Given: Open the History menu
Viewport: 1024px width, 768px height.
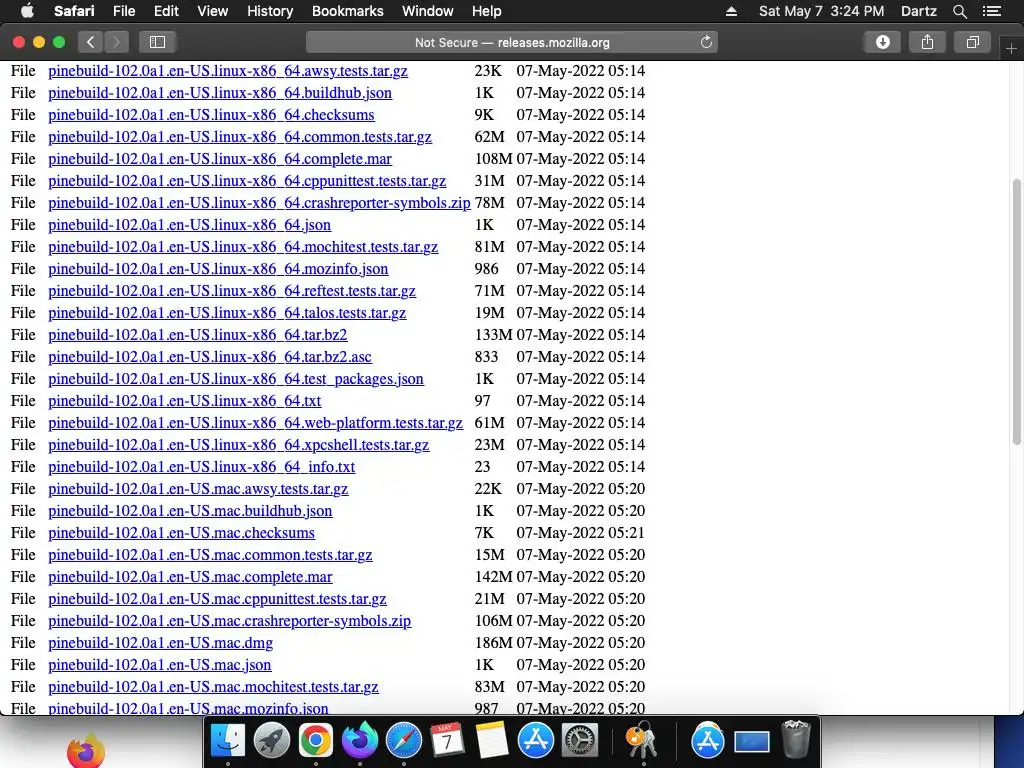Looking at the screenshot, I should [270, 11].
